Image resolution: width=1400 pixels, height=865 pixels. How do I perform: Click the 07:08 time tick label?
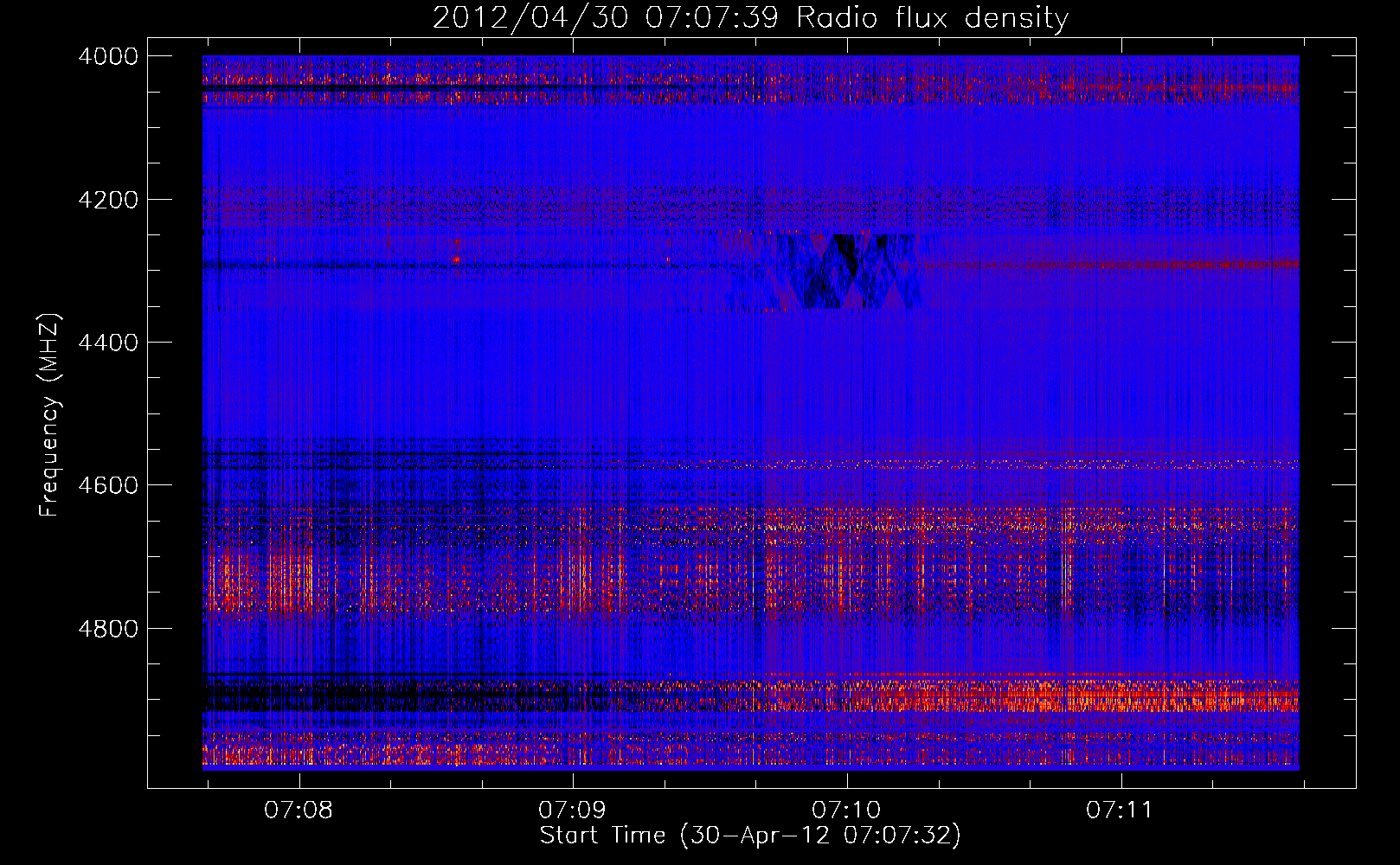coord(299,811)
